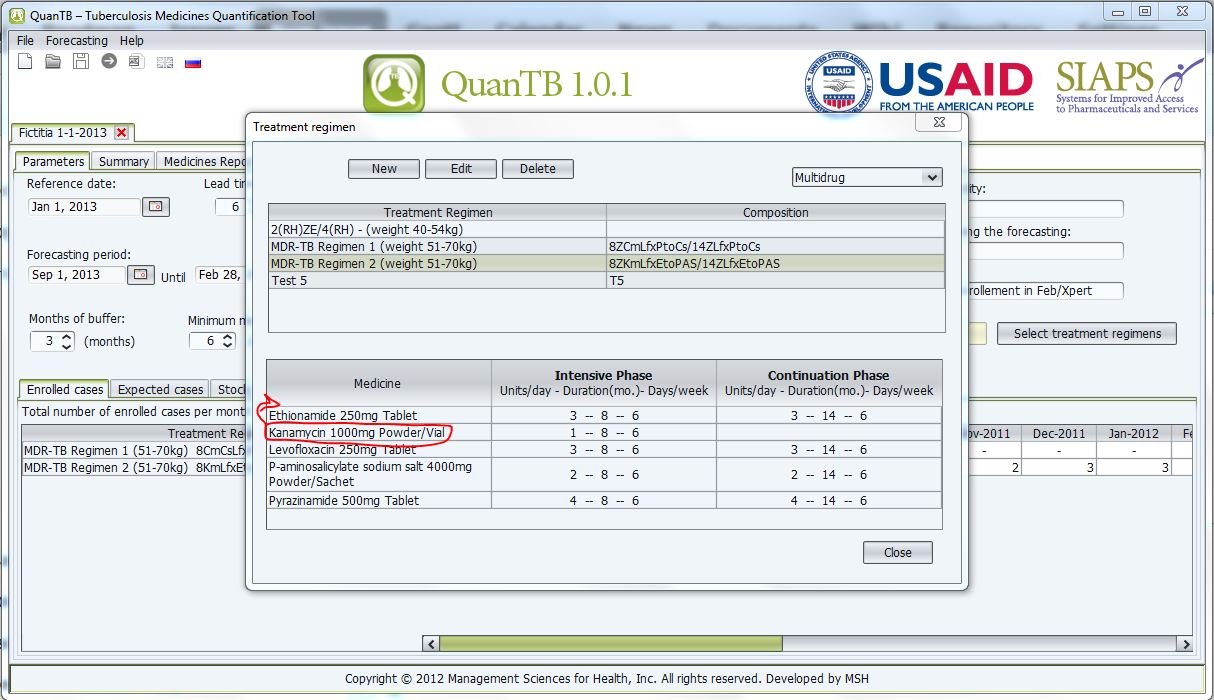Open the Reference date calendar picker icon
The image size is (1214, 700).
coord(156,207)
